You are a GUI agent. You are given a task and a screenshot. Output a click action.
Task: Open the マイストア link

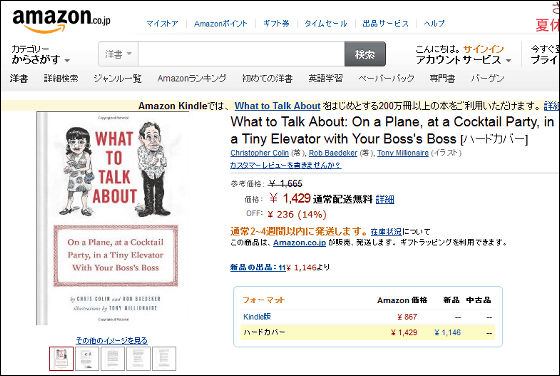coord(162,24)
